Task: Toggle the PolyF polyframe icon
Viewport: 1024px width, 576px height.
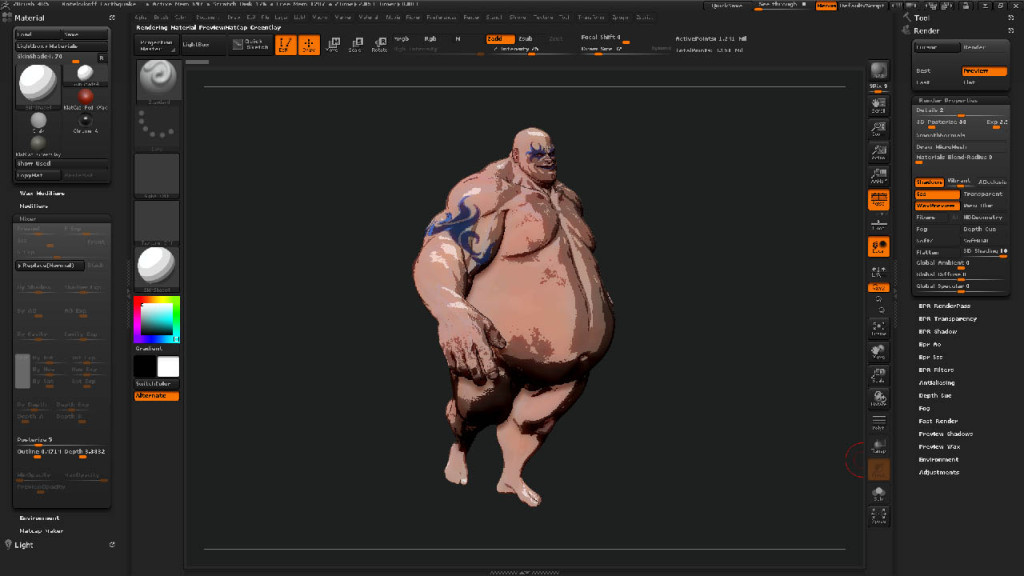Action: pyautogui.click(x=878, y=422)
